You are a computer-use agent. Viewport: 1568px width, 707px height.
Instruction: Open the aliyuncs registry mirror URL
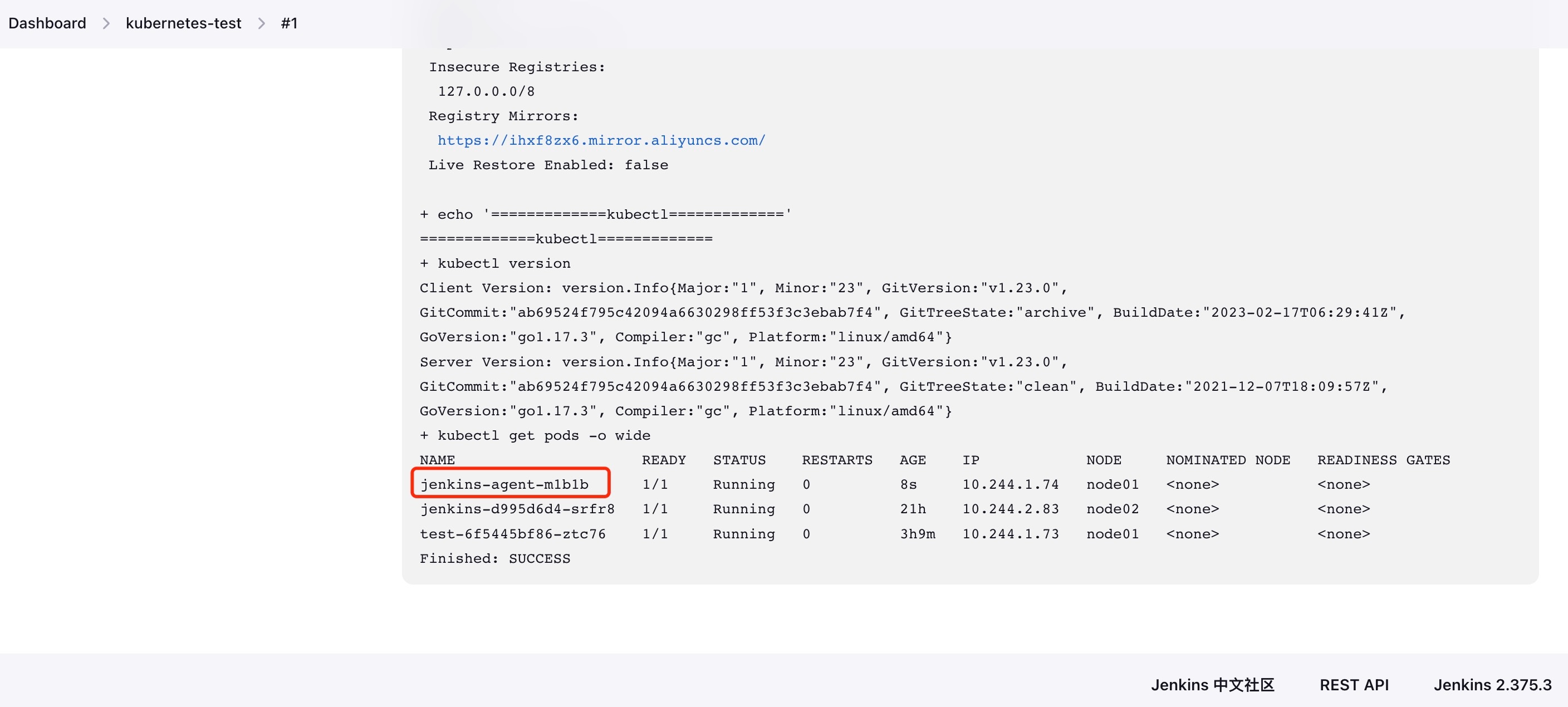click(x=601, y=140)
